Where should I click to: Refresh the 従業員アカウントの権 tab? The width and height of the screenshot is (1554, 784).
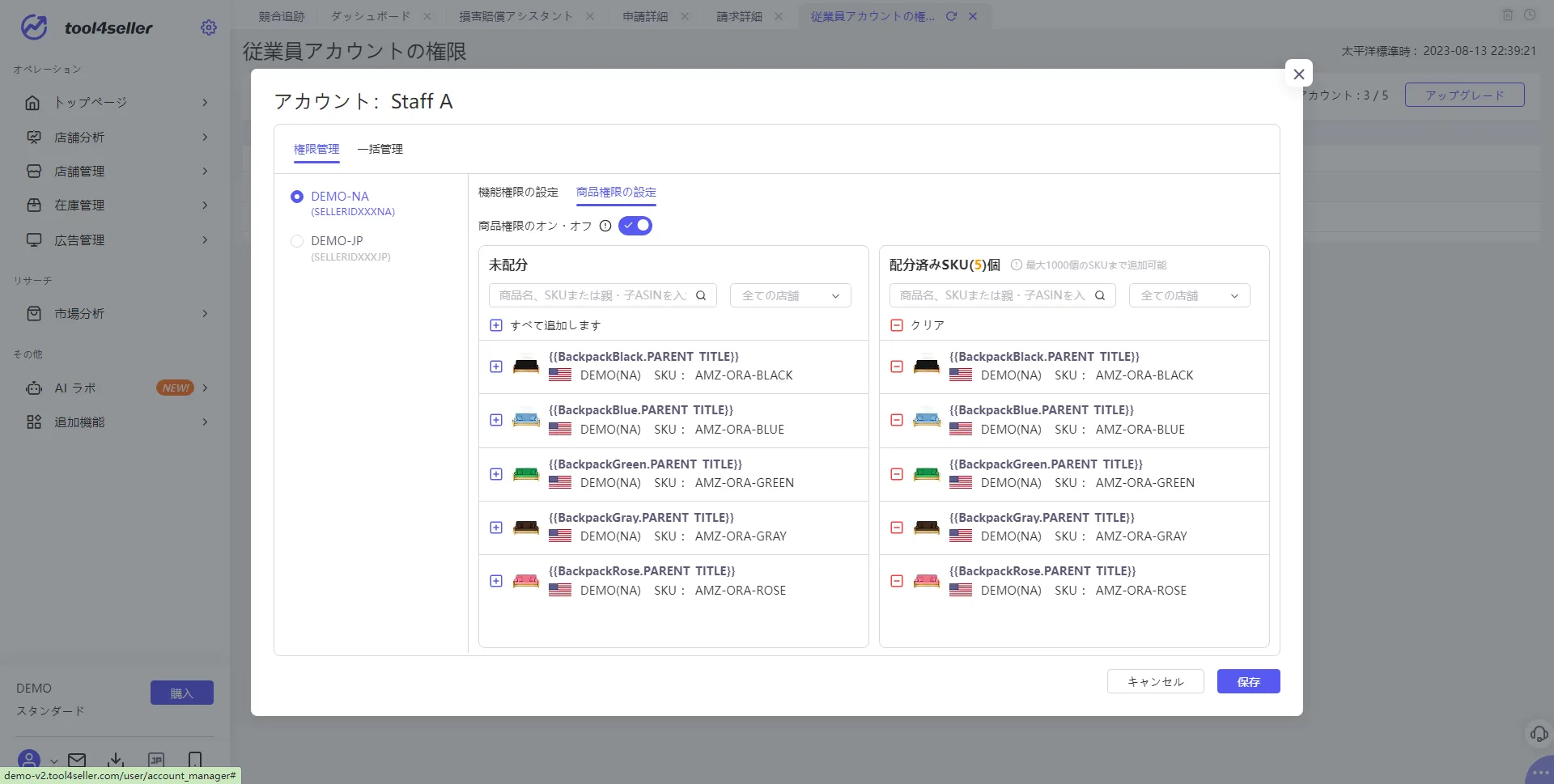click(952, 16)
